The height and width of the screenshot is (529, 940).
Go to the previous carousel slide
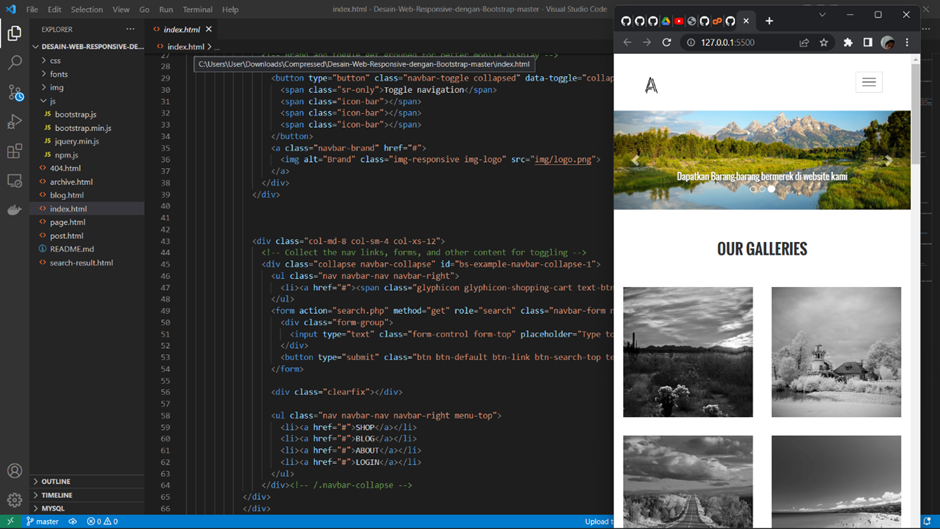pos(635,160)
